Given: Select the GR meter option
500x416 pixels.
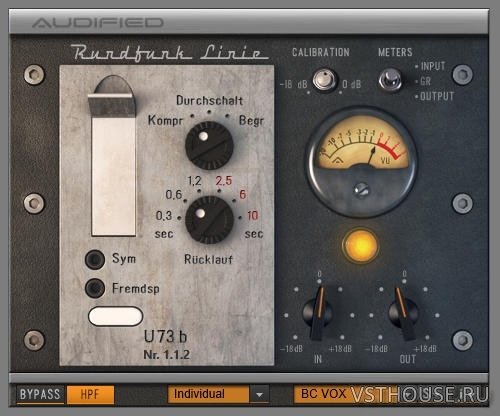Looking at the screenshot, I should pyautogui.click(x=423, y=81).
